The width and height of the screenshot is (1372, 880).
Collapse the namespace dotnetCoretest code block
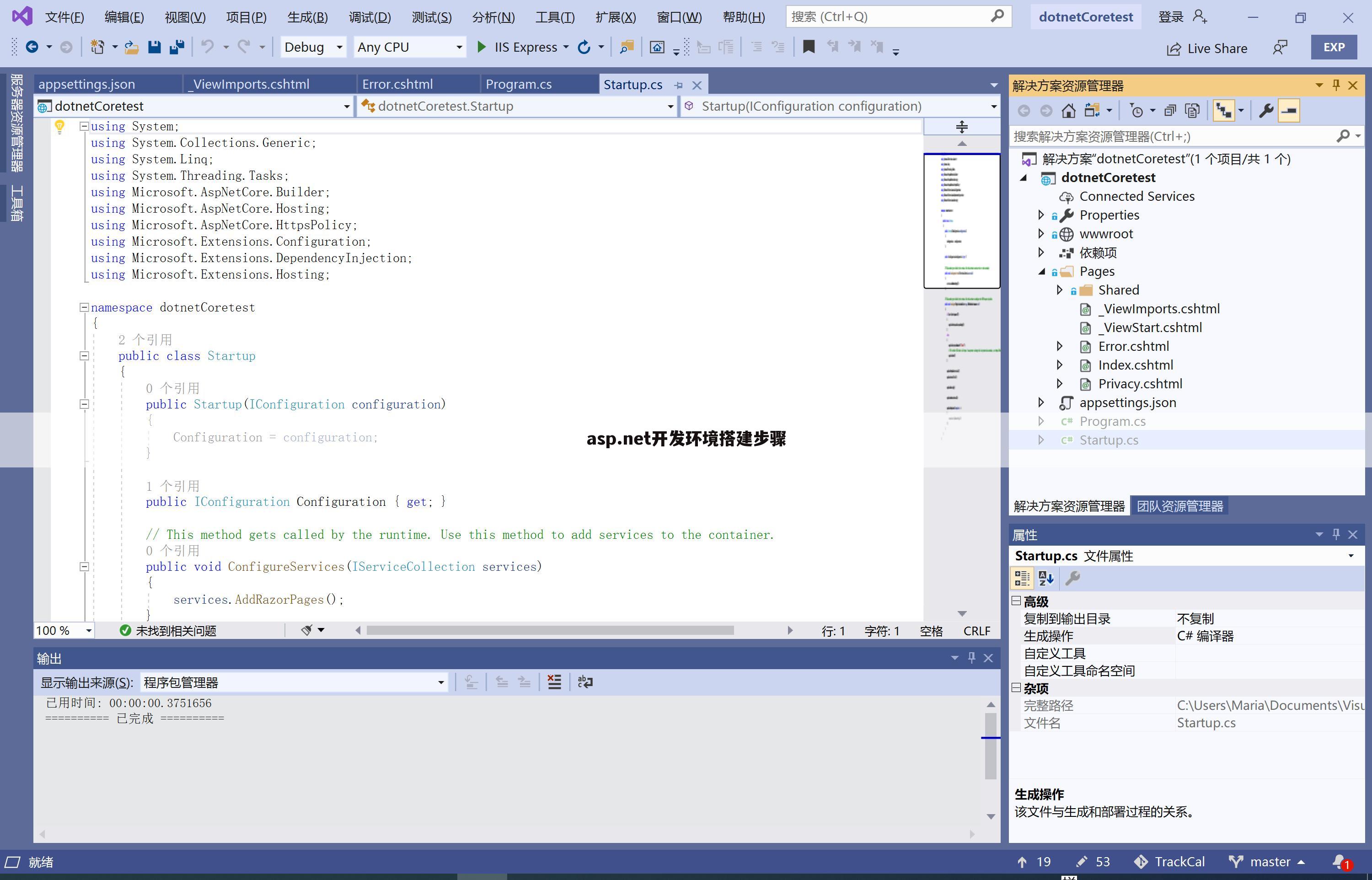84,307
